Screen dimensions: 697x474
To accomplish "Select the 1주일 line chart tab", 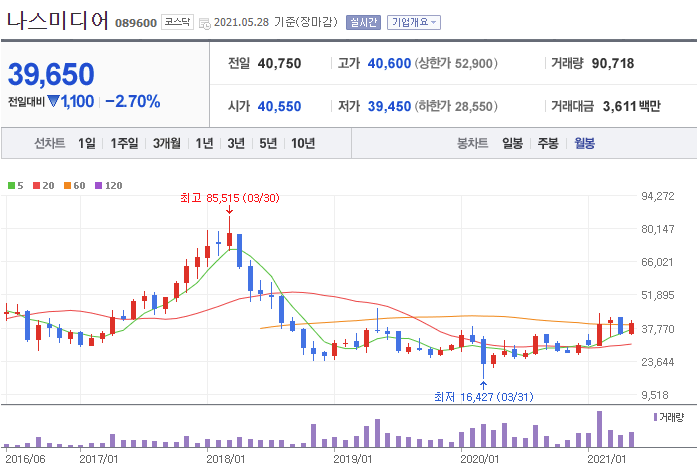I will [x=124, y=143].
